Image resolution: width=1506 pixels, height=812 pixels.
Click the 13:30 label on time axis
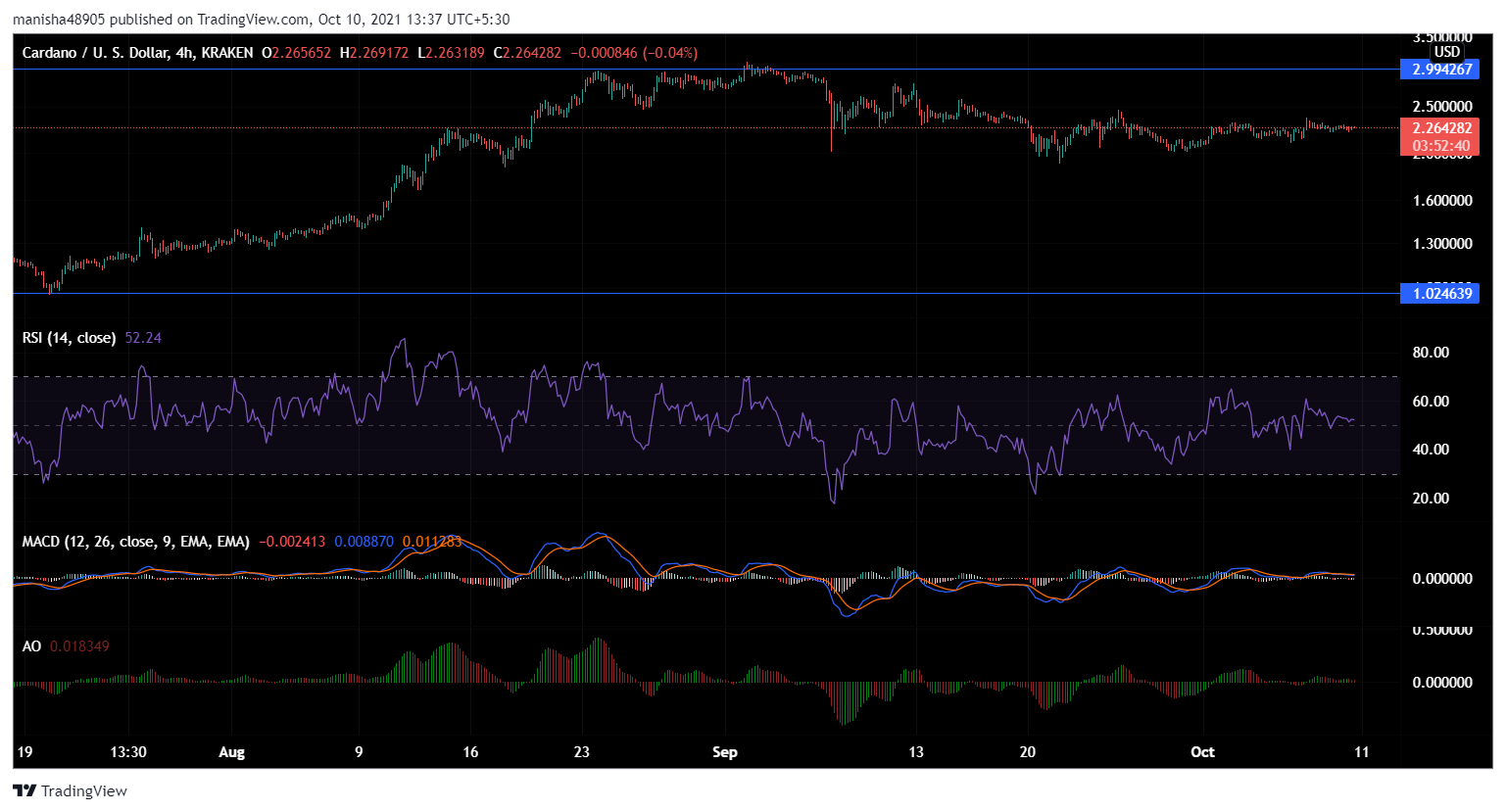[x=128, y=752]
